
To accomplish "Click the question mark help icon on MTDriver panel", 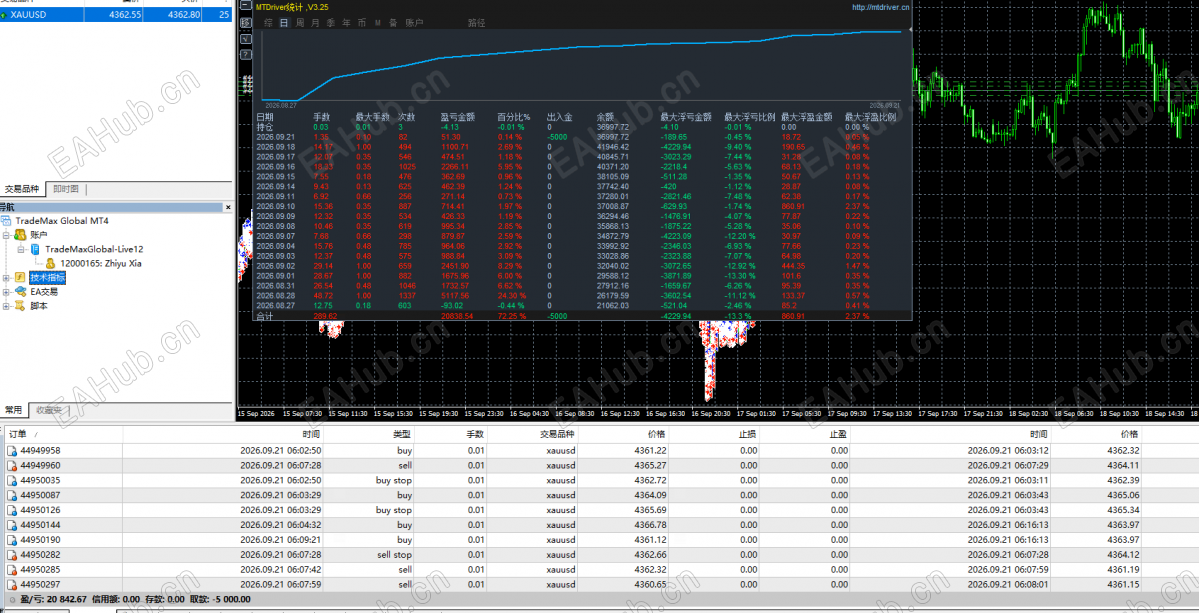I will [245, 54].
